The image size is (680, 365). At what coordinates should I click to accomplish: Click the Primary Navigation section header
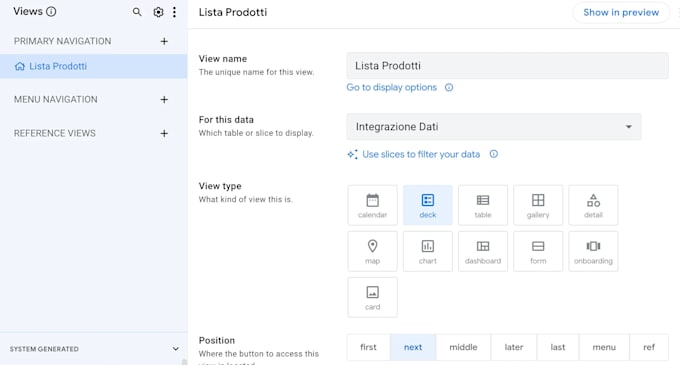62,41
